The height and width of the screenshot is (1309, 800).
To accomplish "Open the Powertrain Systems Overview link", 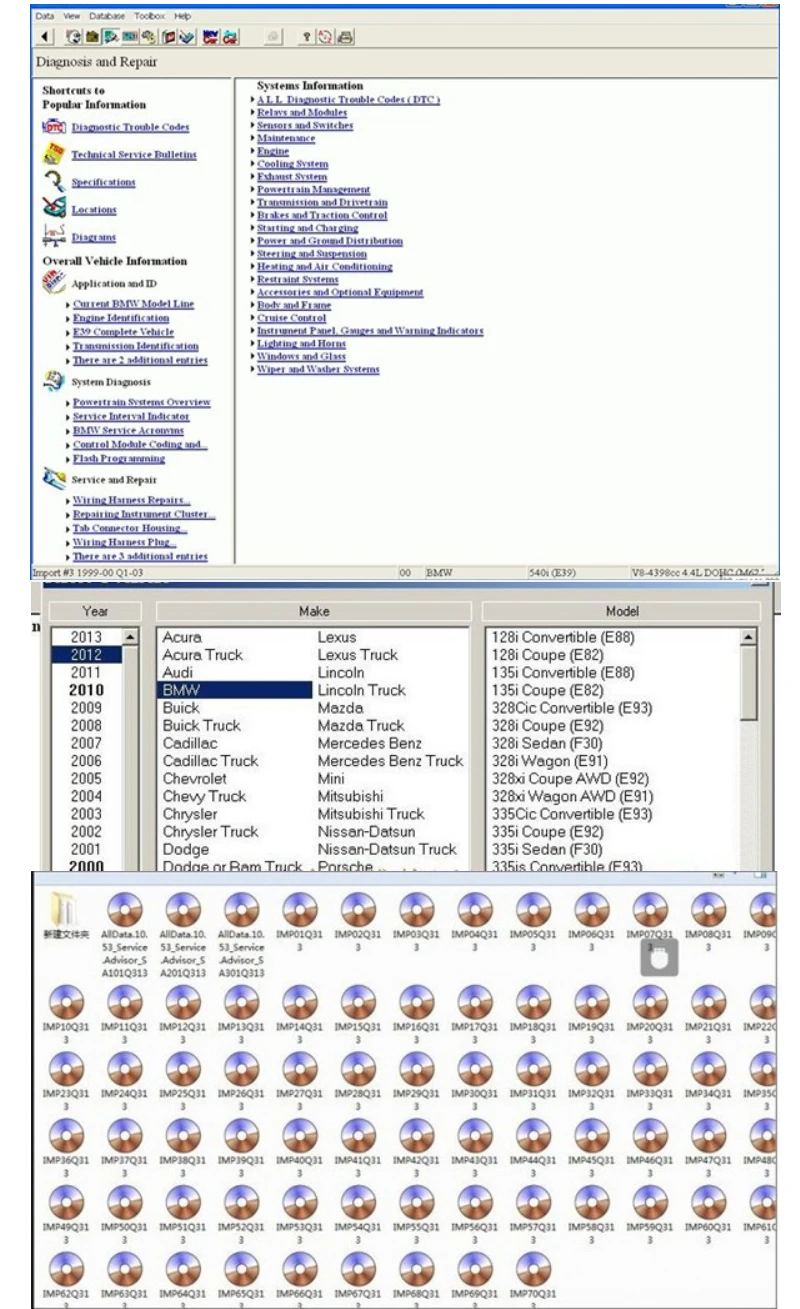I will pyautogui.click(x=142, y=402).
